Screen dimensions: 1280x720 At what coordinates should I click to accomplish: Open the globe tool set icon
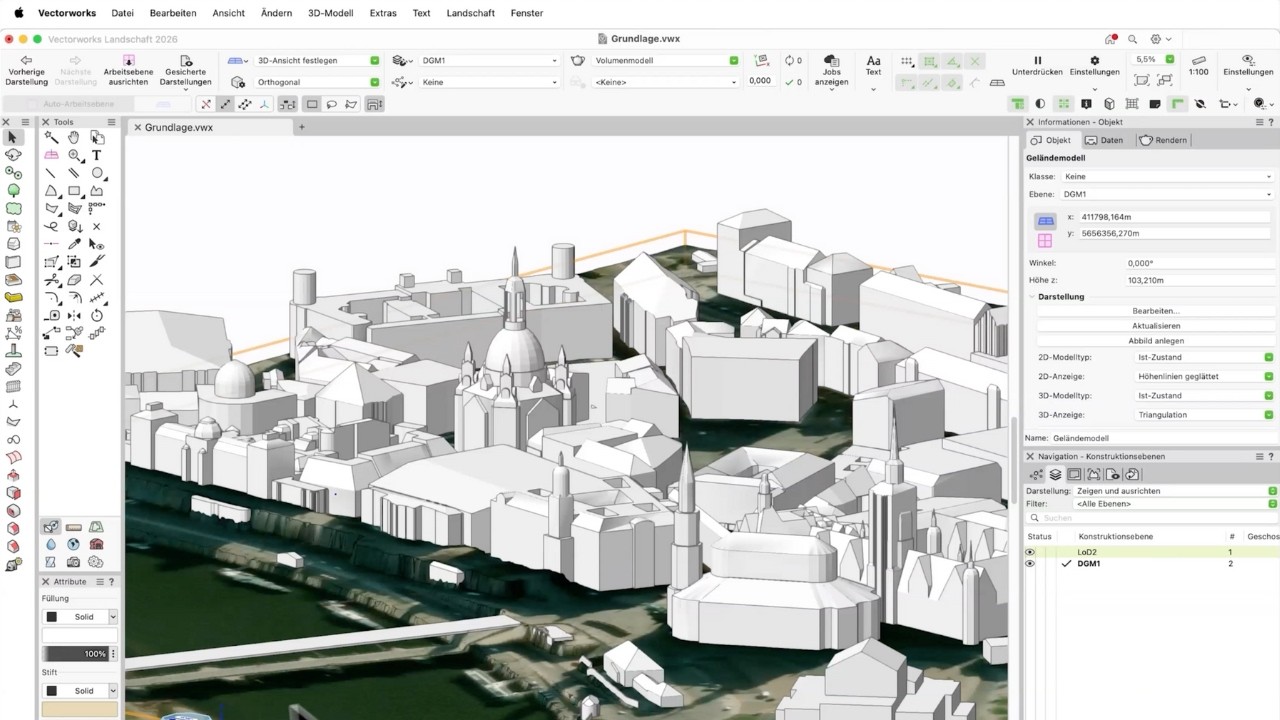coord(74,545)
